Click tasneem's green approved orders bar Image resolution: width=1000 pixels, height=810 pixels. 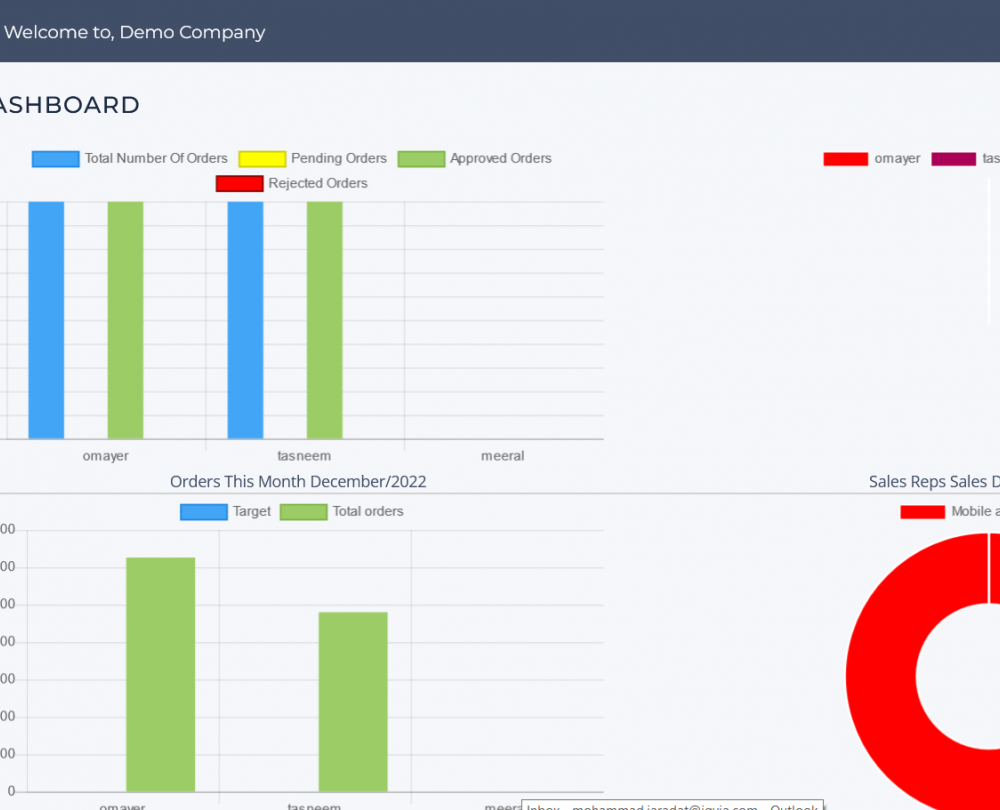(x=324, y=320)
